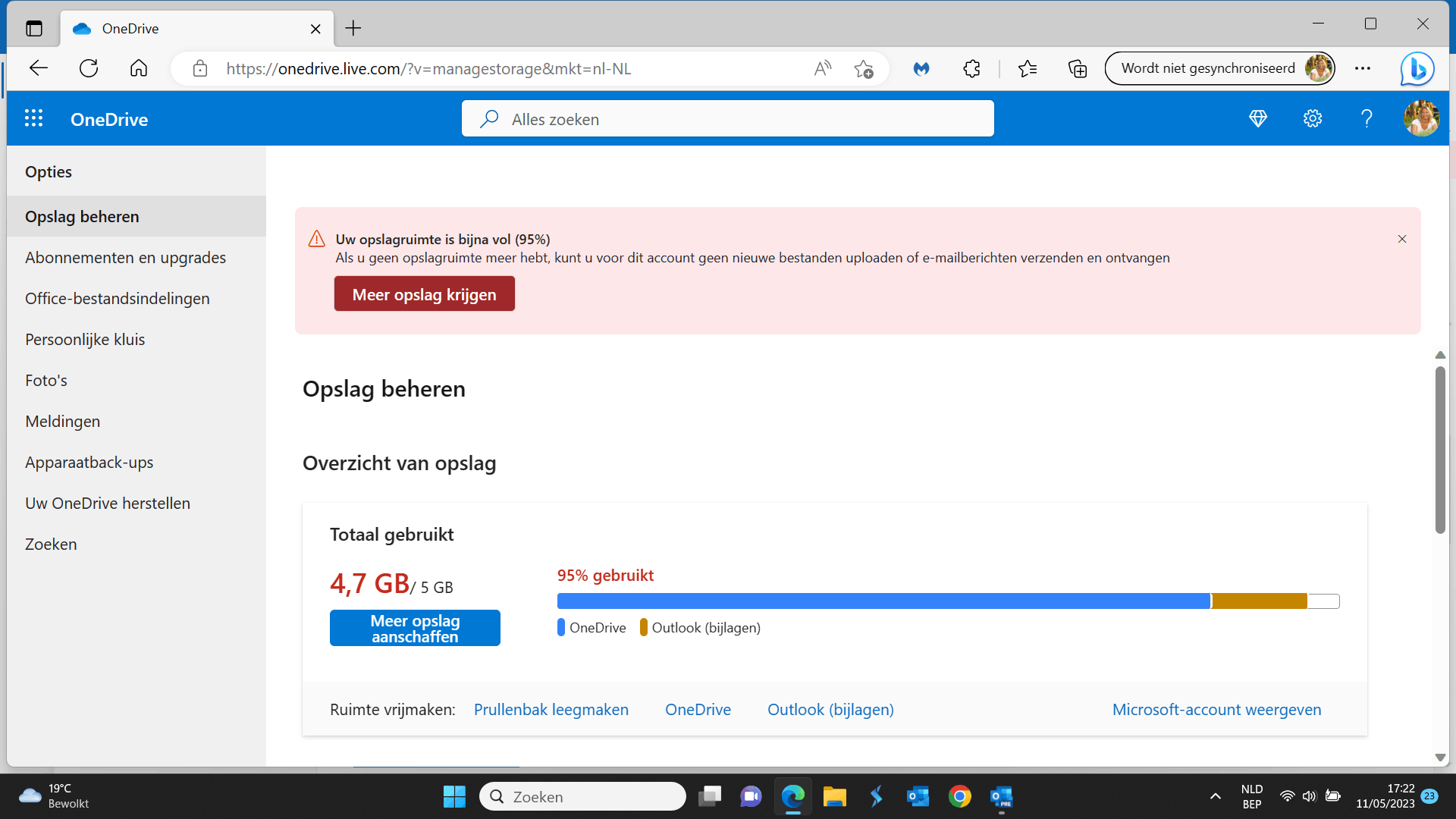Click the page vertical scrollbar thumb
1456x819 pixels.
click(1440, 450)
